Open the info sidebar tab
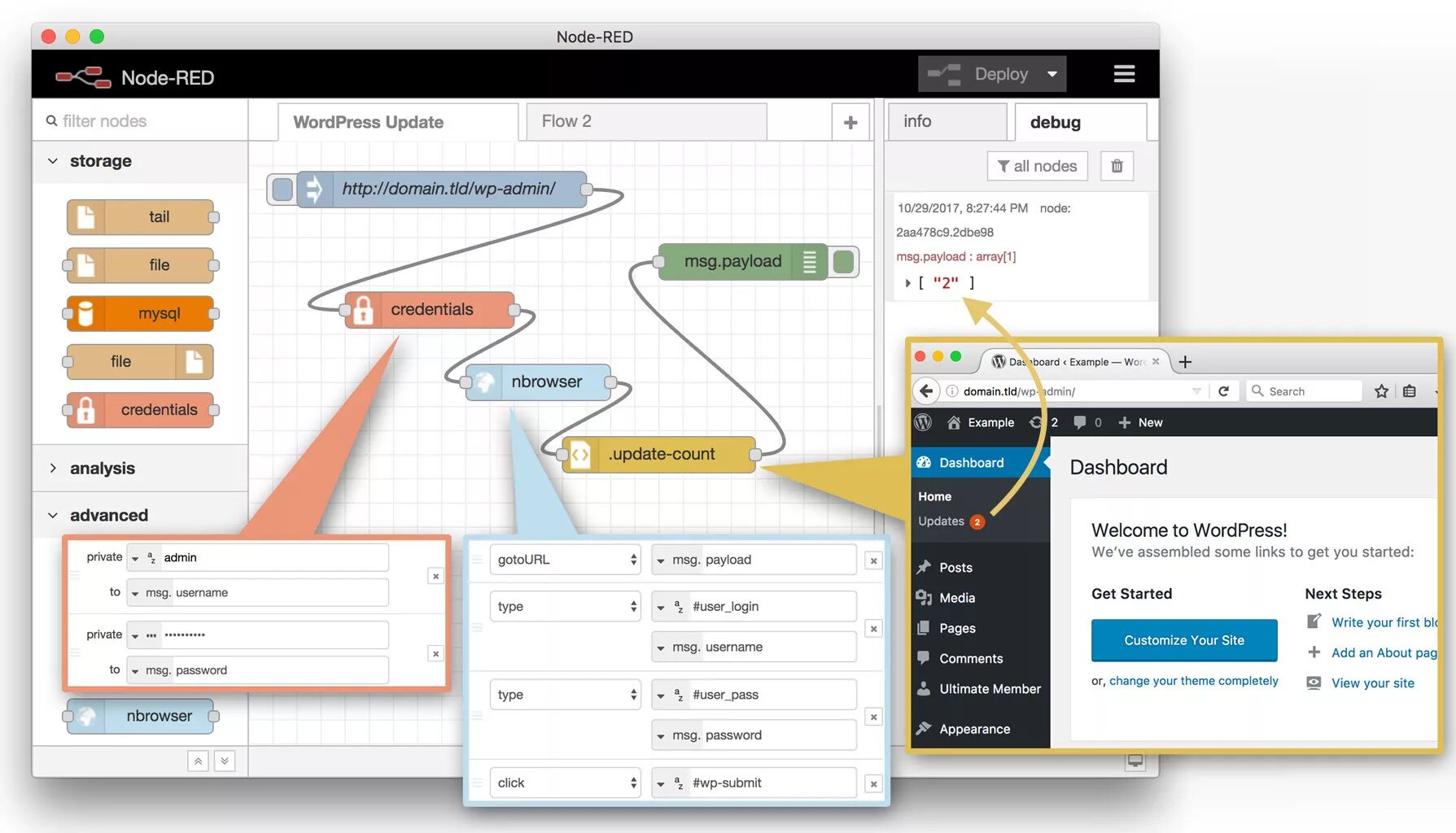 click(946, 121)
